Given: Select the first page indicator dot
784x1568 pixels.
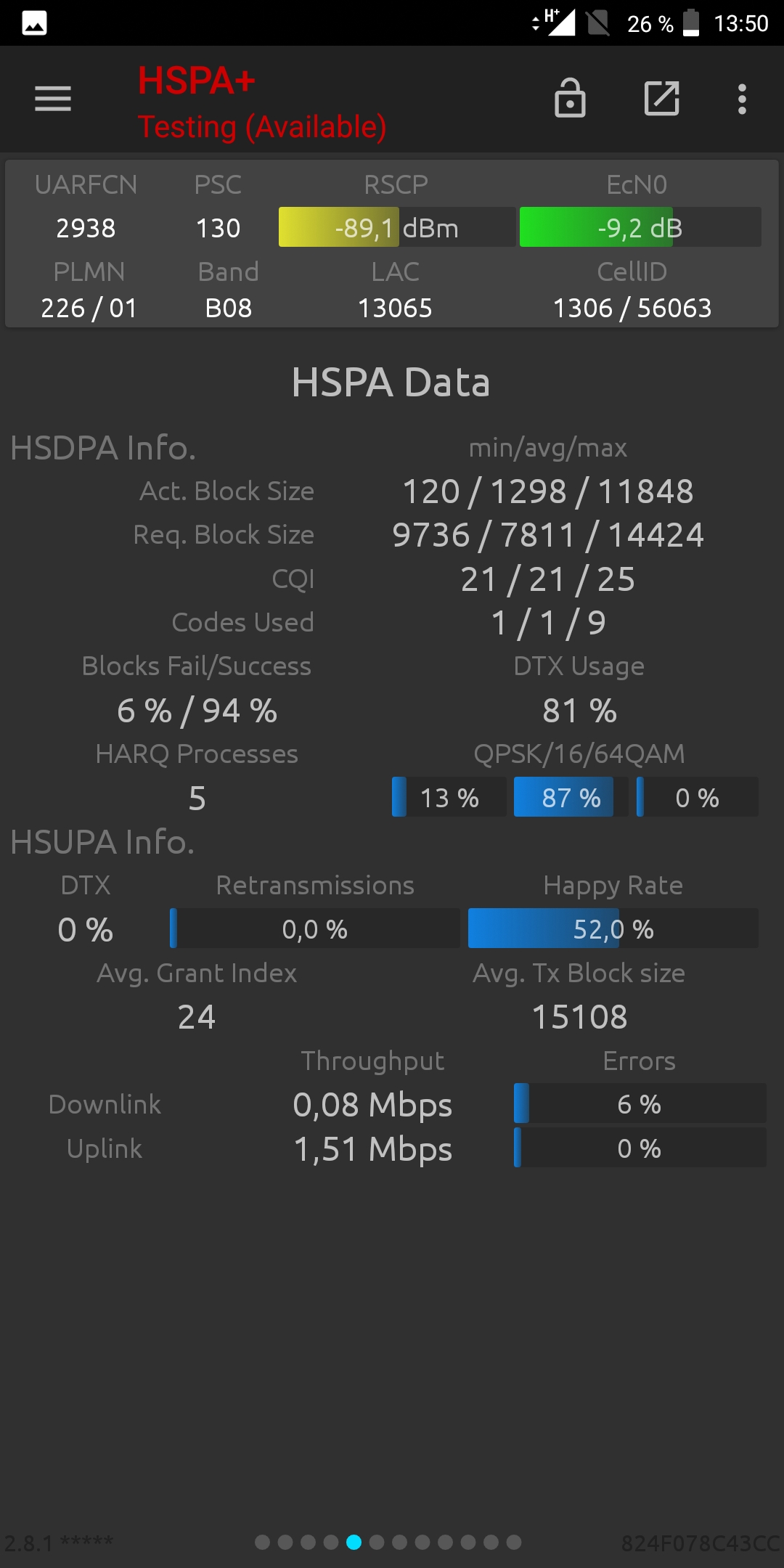Looking at the screenshot, I should [x=263, y=1542].
